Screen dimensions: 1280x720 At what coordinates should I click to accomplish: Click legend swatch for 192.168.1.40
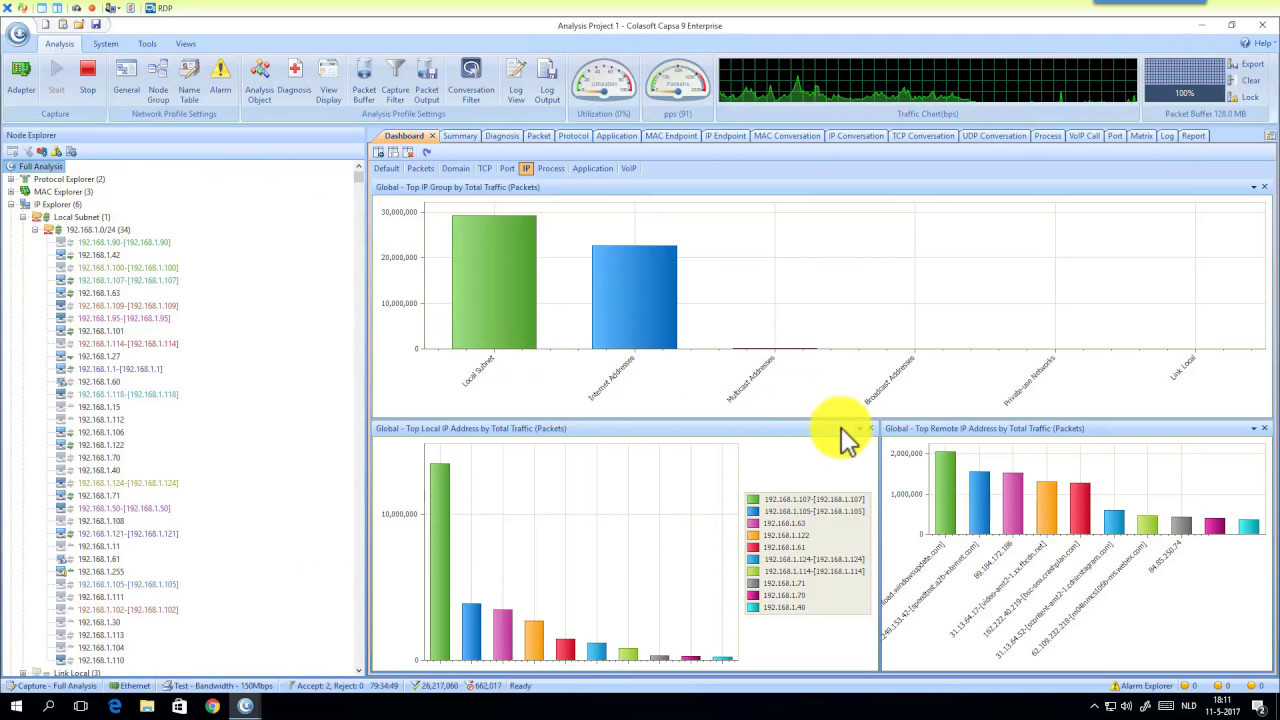tap(753, 607)
